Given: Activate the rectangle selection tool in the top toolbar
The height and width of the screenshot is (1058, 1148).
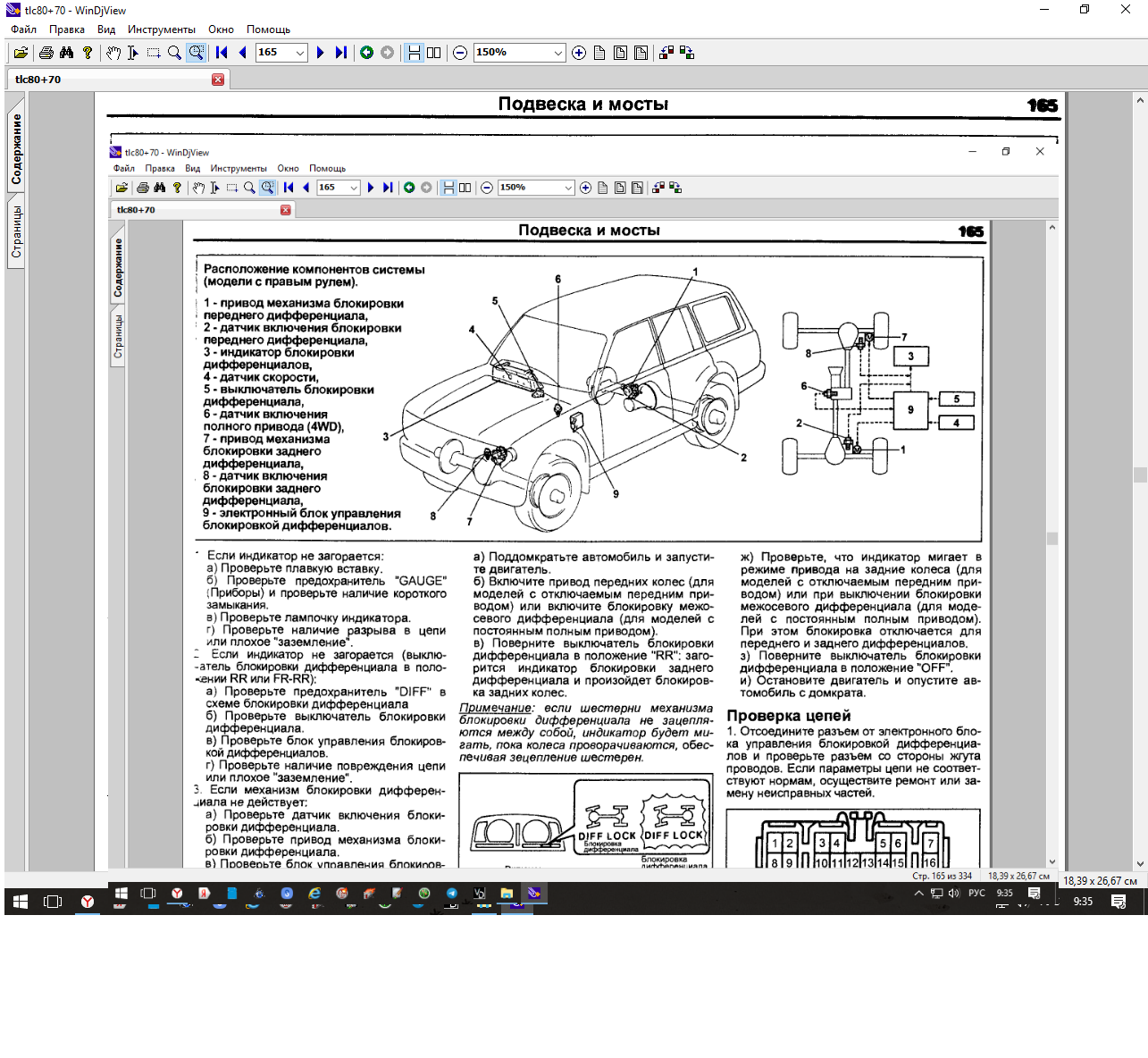Looking at the screenshot, I should [154, 53].
